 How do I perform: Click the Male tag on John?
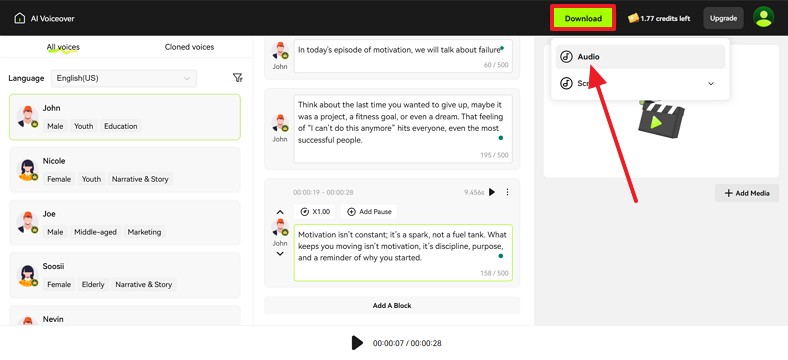[x=55, y=126]
